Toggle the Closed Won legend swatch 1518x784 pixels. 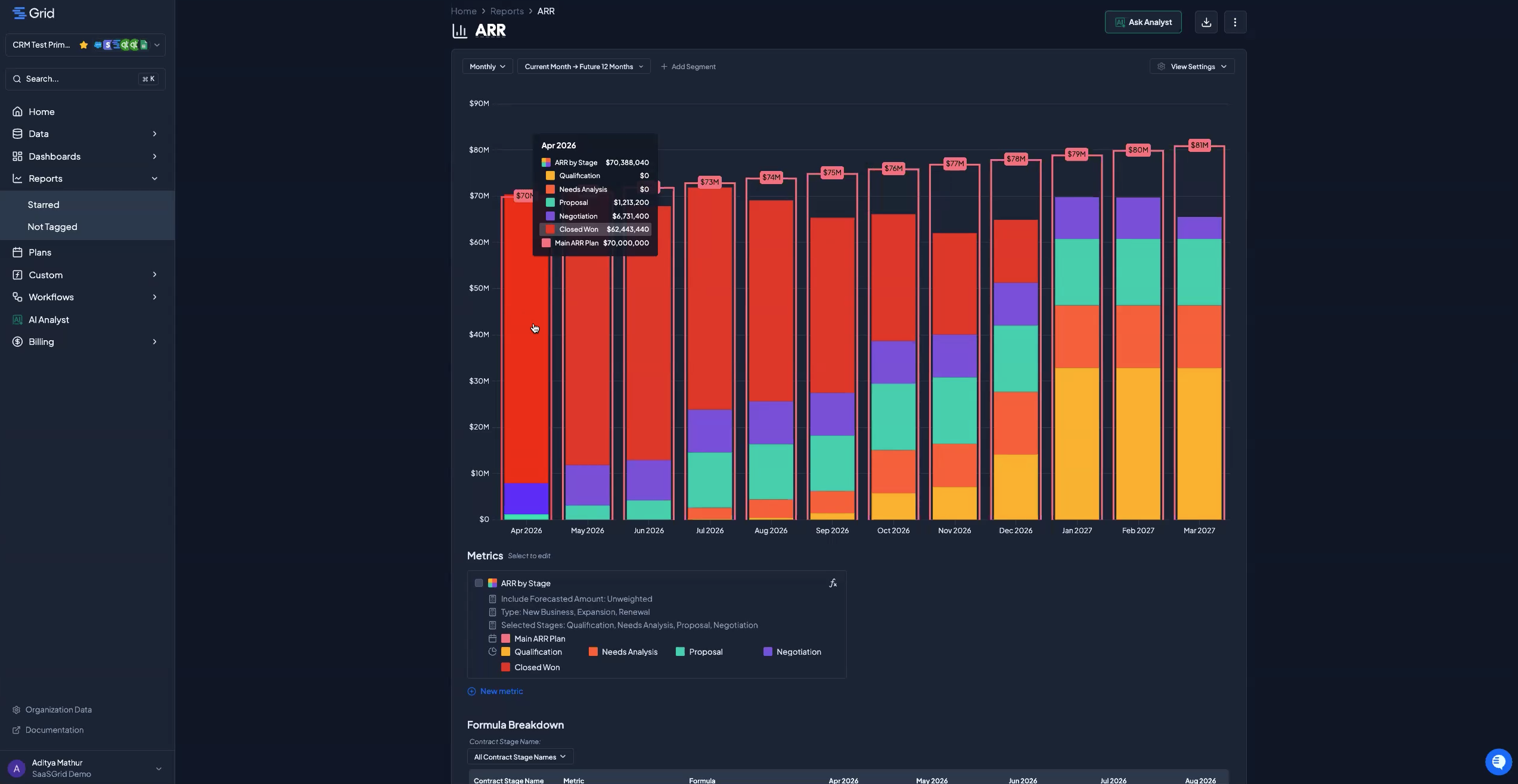point(505,667)
